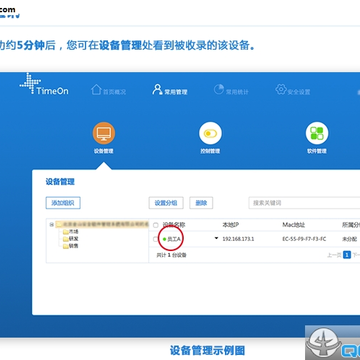Focus the 搜索关键词 search field
Screen dimensions: 360x360
[x=304, y=203]
